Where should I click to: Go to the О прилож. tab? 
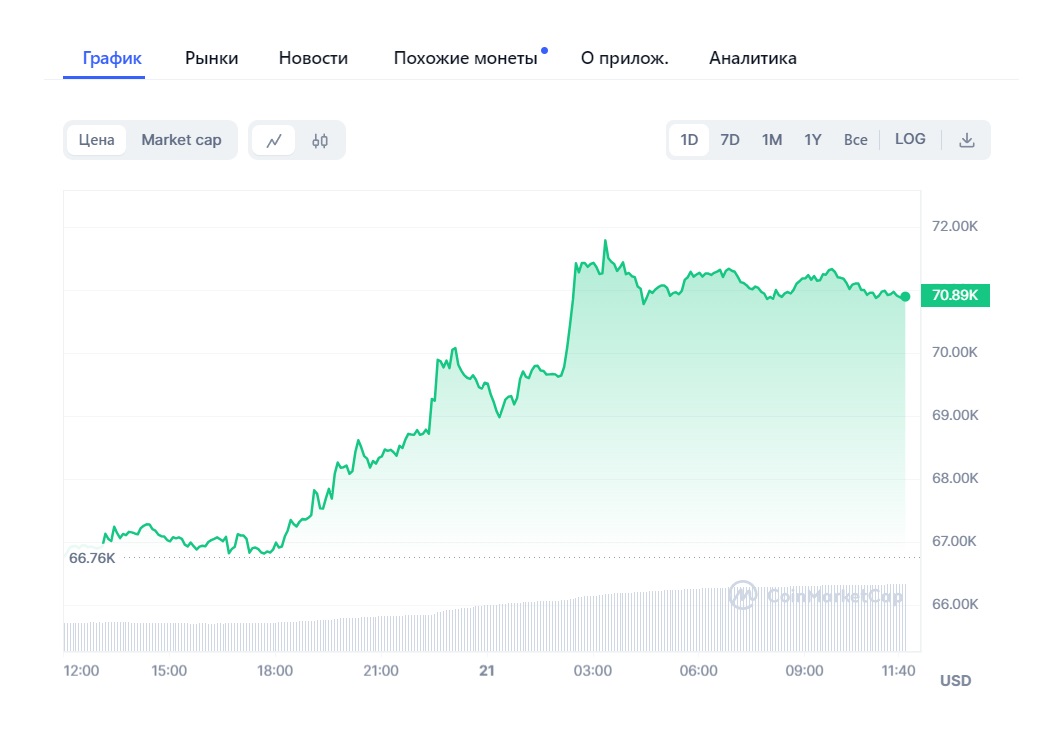pyautogui.click(x=624, y=58)
